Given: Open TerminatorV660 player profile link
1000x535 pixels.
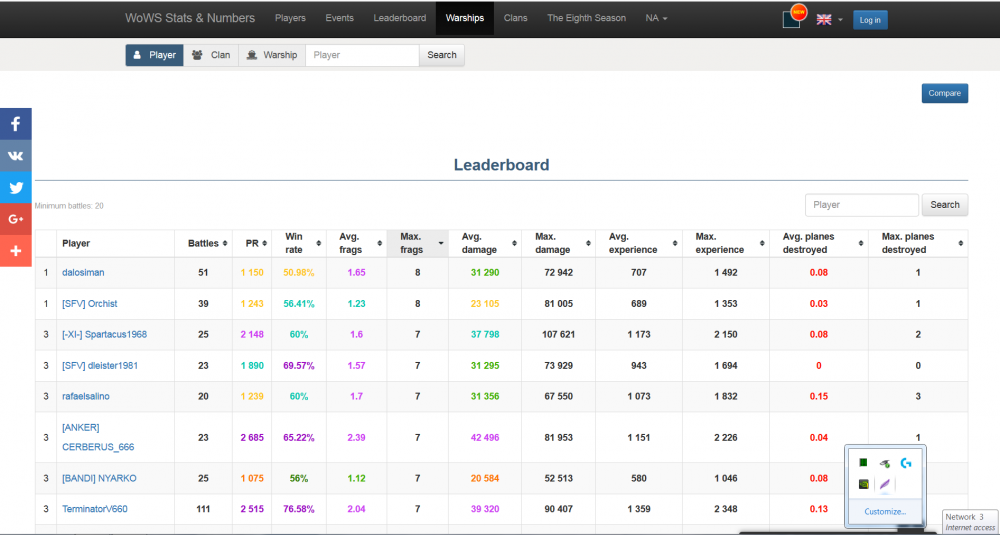Looking at the screenshot, I should point(94,509).
